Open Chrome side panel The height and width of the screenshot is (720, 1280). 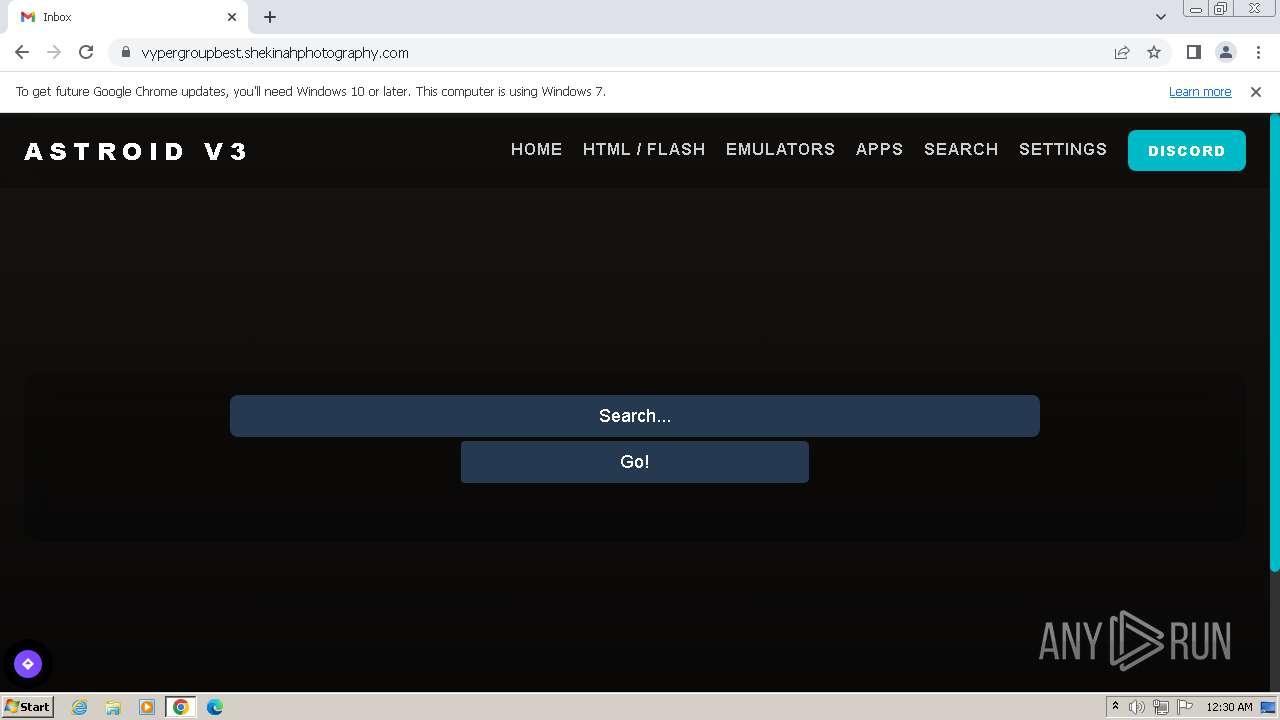[x=1194, y=53]
